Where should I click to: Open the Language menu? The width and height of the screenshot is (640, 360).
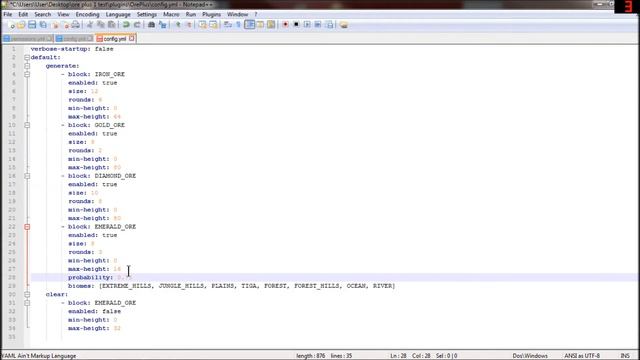point(118,14)
